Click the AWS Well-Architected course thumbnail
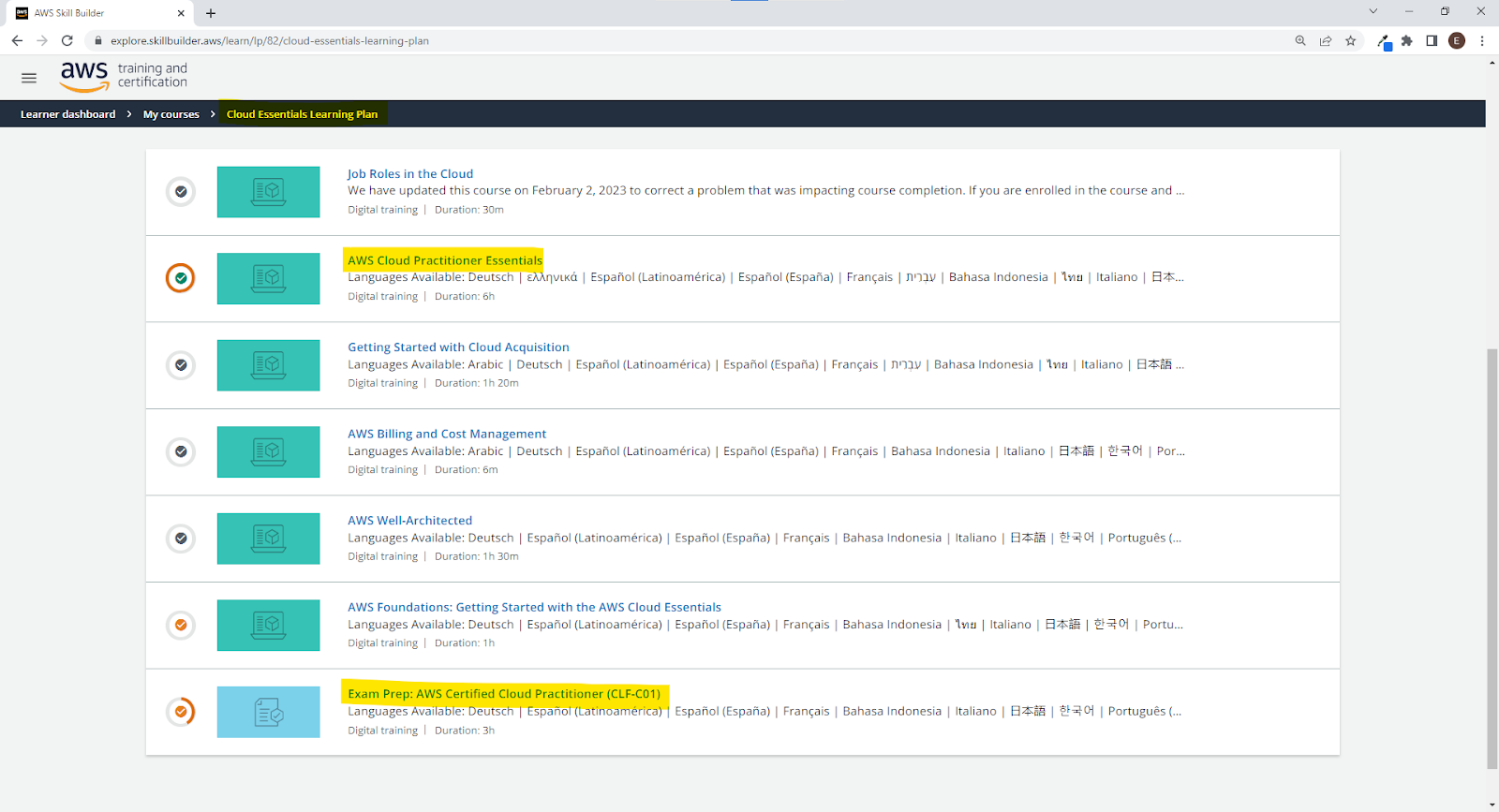Screen dimensions: 1499x812 tap(268, 539)
